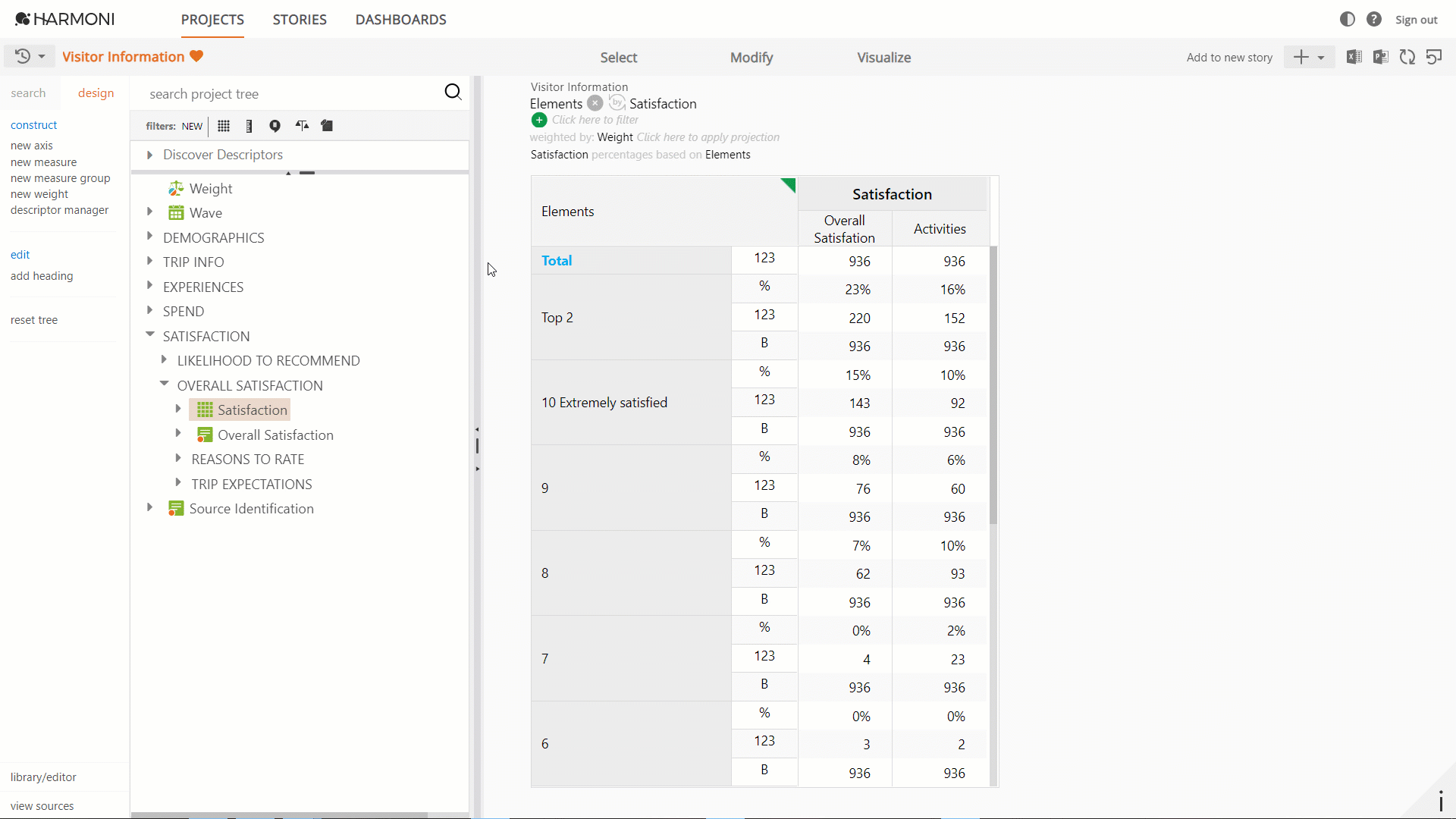Collapse OVERALL SATISFACTION folder
Image resolution: width=1456 pixels, height=819 pixels.
(164, 384)
